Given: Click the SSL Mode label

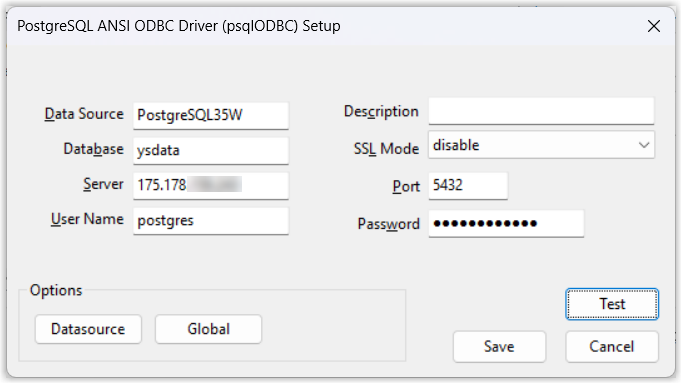Looking at the screenshot, I should [386, 149].
